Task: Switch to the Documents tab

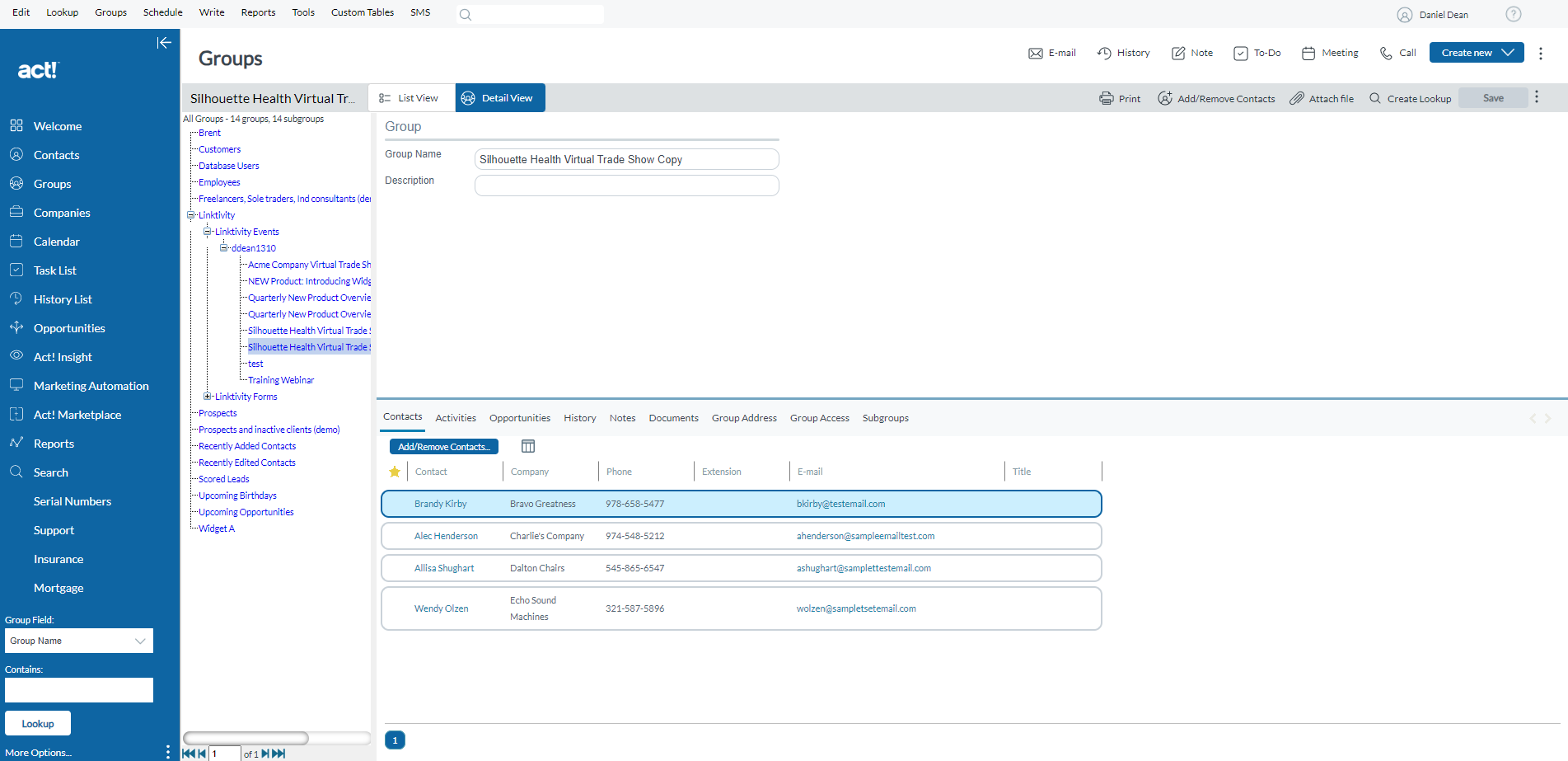Action: coord(673,418)
